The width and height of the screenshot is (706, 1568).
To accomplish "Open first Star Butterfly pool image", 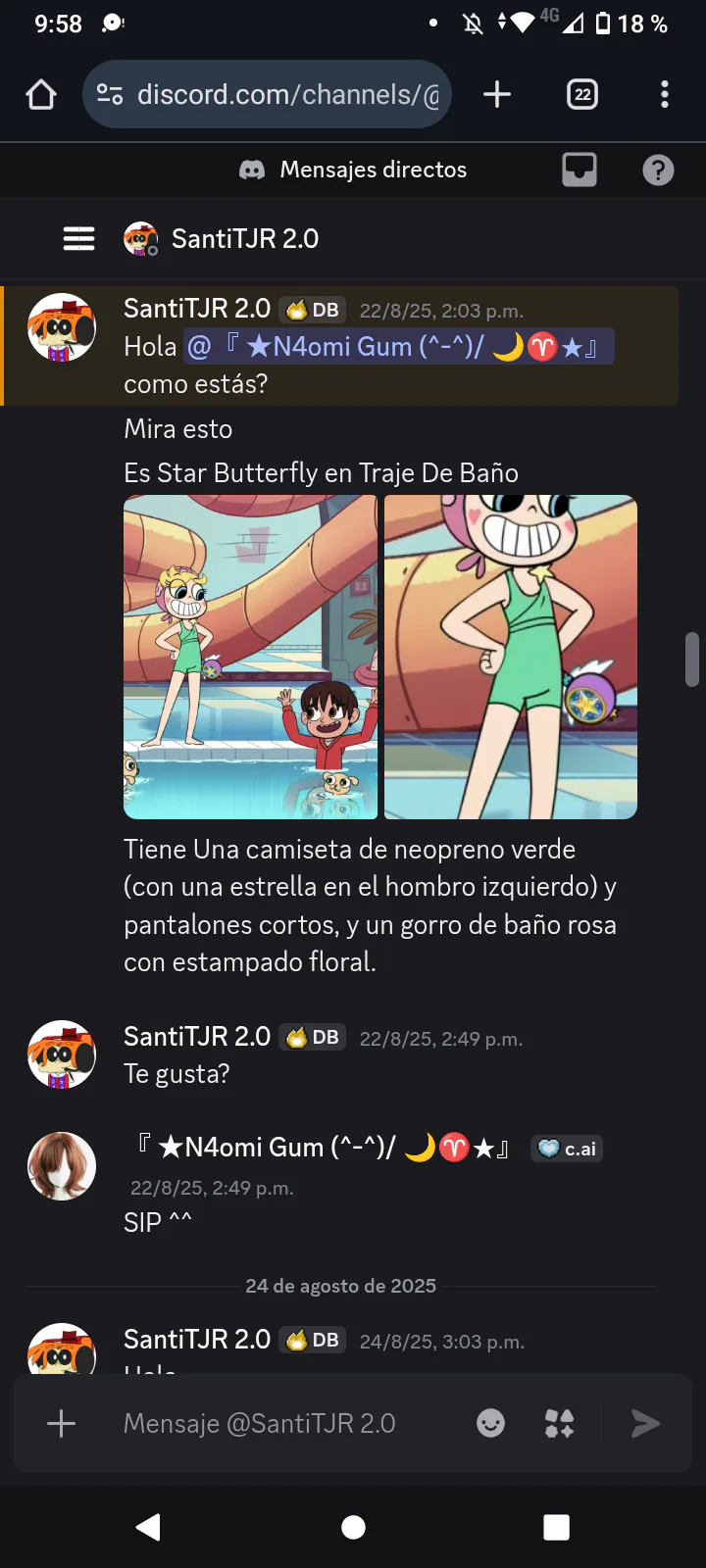I will click(250, 657).
